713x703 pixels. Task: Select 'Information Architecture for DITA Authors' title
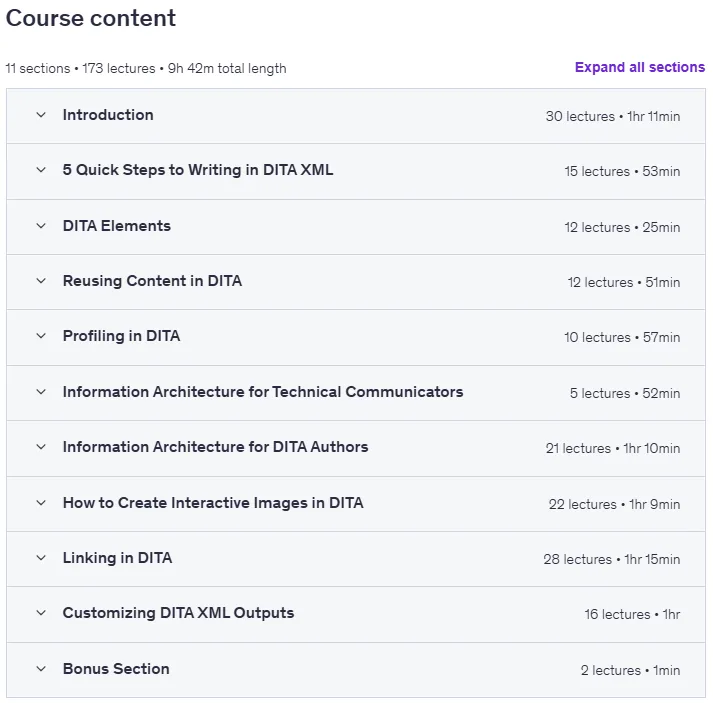(x=216, y=447)
